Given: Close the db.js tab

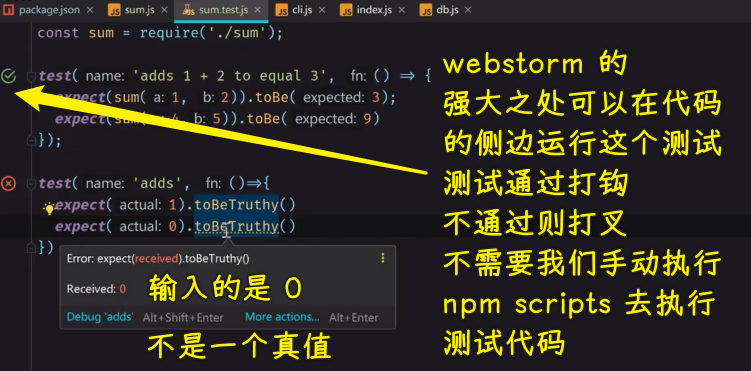Looking at the screenshot, I should pos(467,10).
